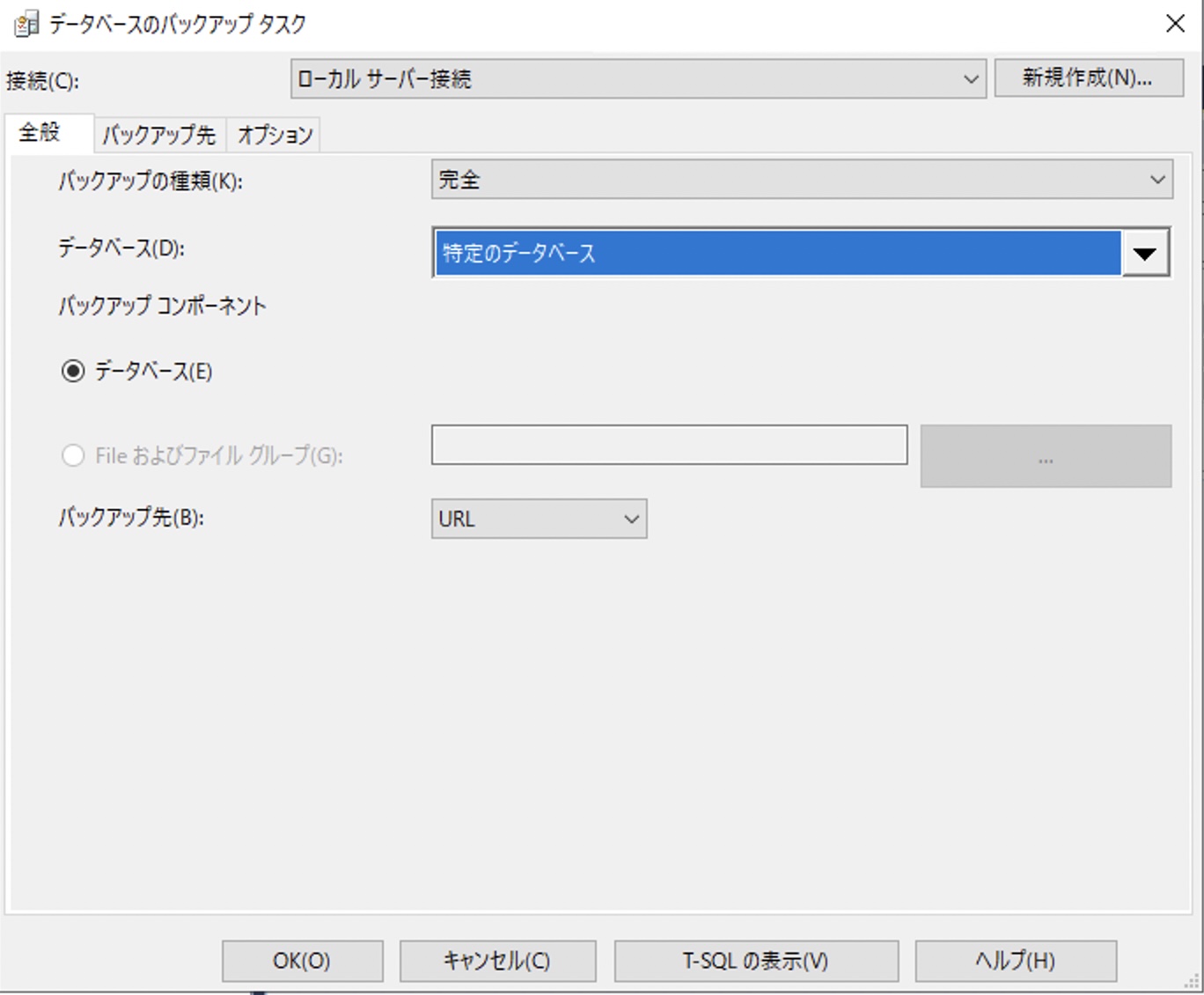This screenshot has width=1204, height=995.
Task: Select the 特定のデータベース field
Action: tap(778, 254)
